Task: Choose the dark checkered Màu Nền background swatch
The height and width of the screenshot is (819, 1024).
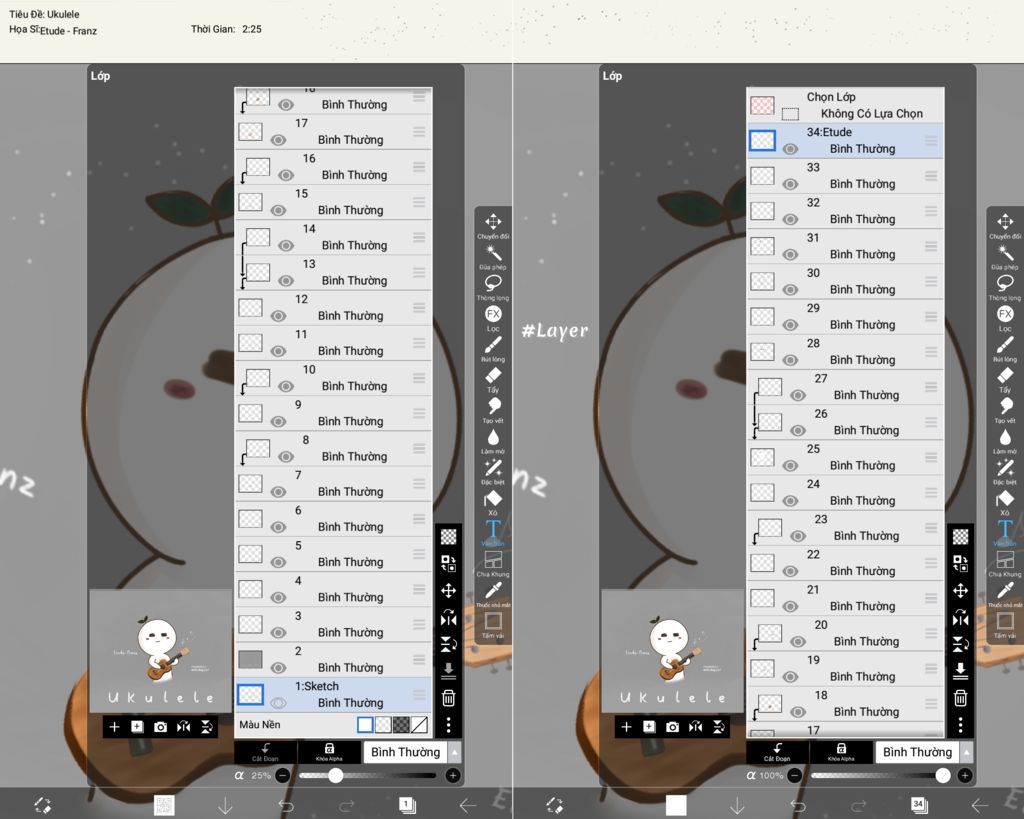Action: tap(401, 724)
